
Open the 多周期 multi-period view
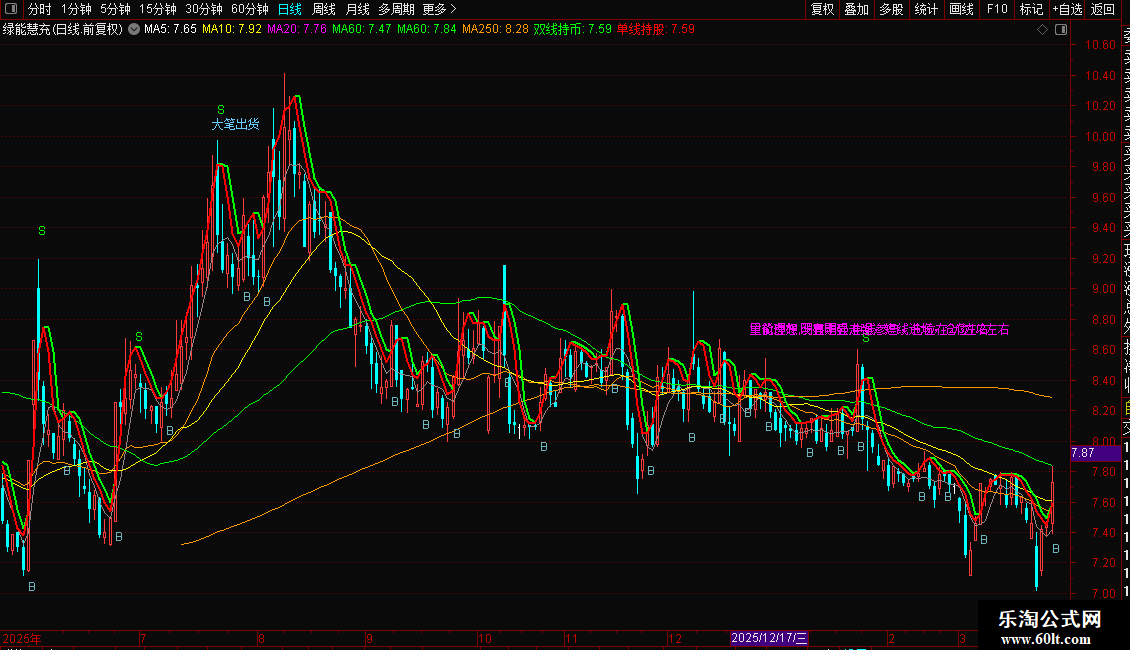(x=396, y=9)
